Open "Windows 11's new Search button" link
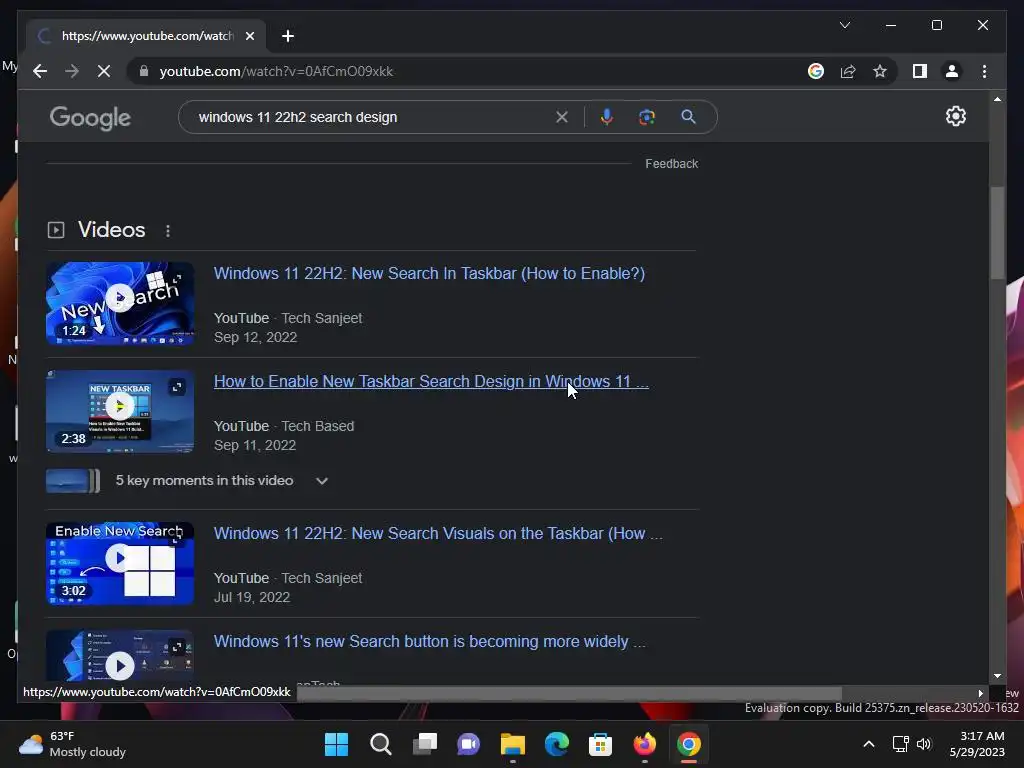The image size is (1024, 768). [x=430, y=641]
